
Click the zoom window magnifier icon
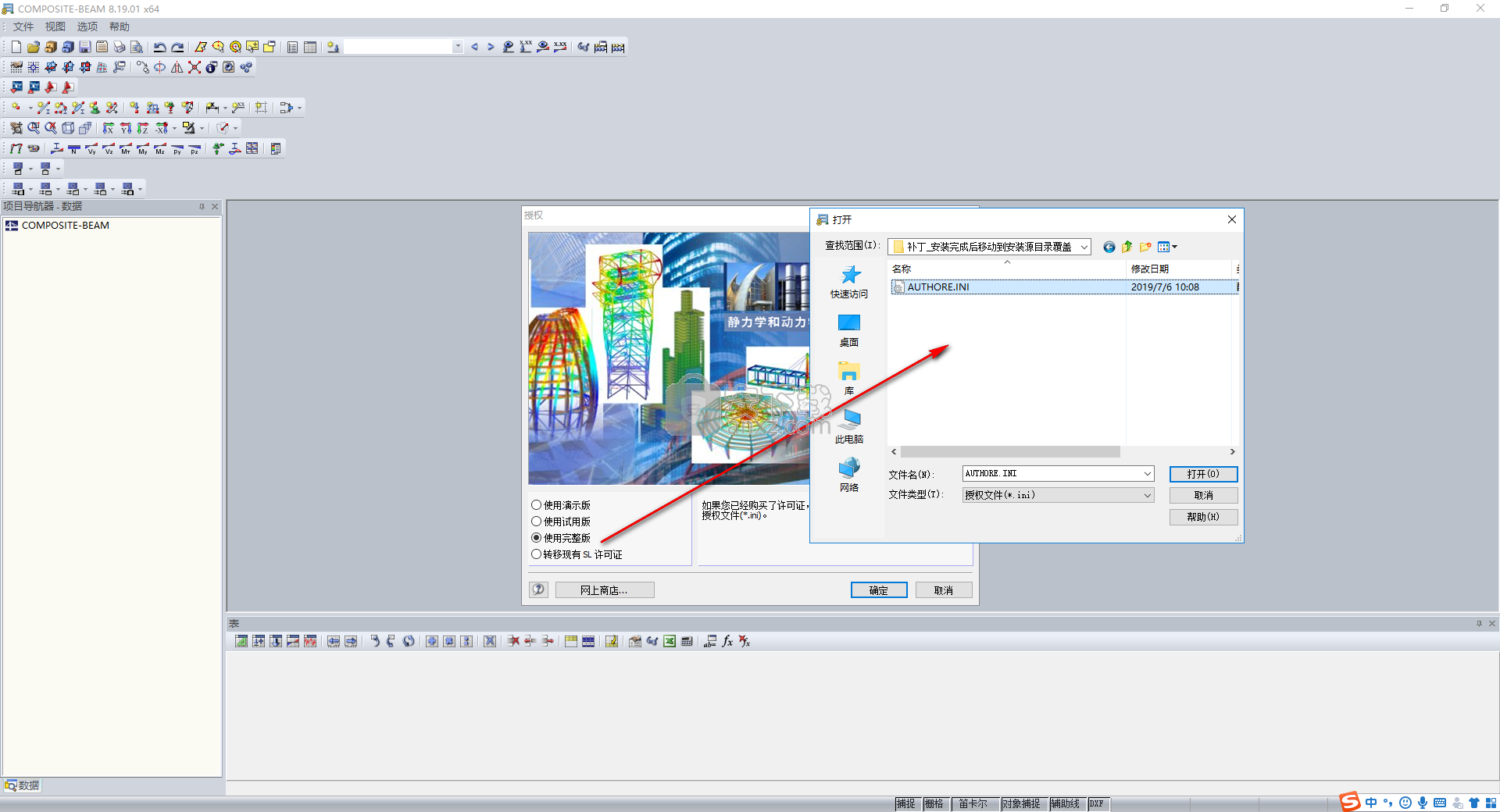coord(34,128)
